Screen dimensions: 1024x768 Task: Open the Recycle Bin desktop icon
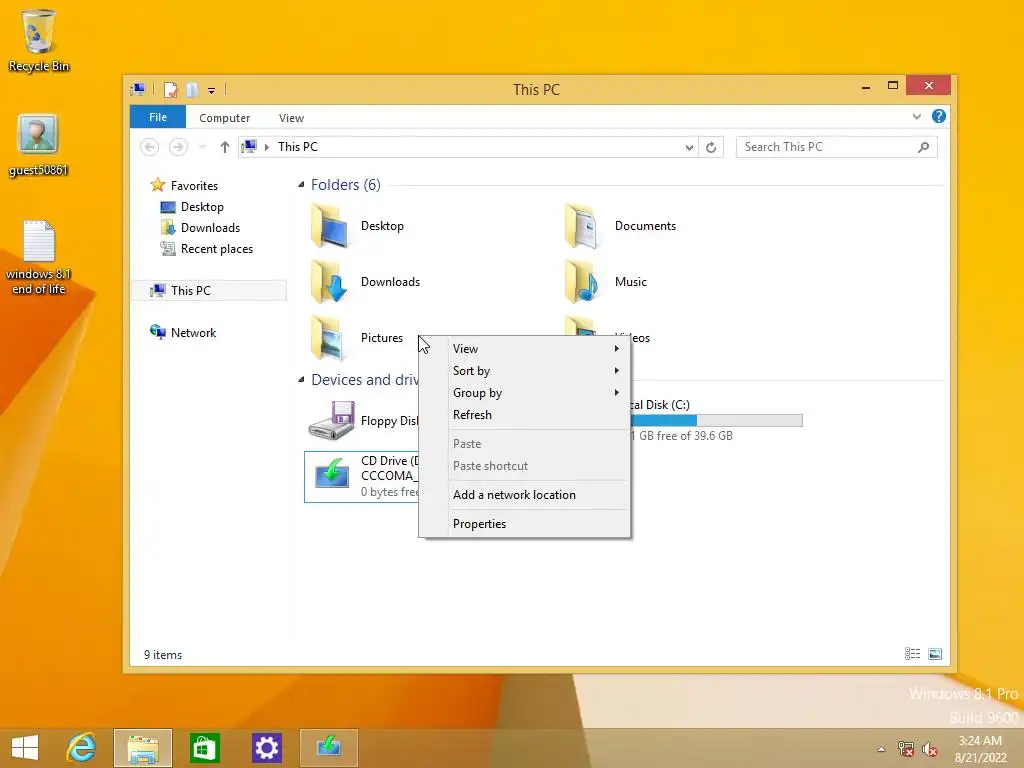[39, 40]
